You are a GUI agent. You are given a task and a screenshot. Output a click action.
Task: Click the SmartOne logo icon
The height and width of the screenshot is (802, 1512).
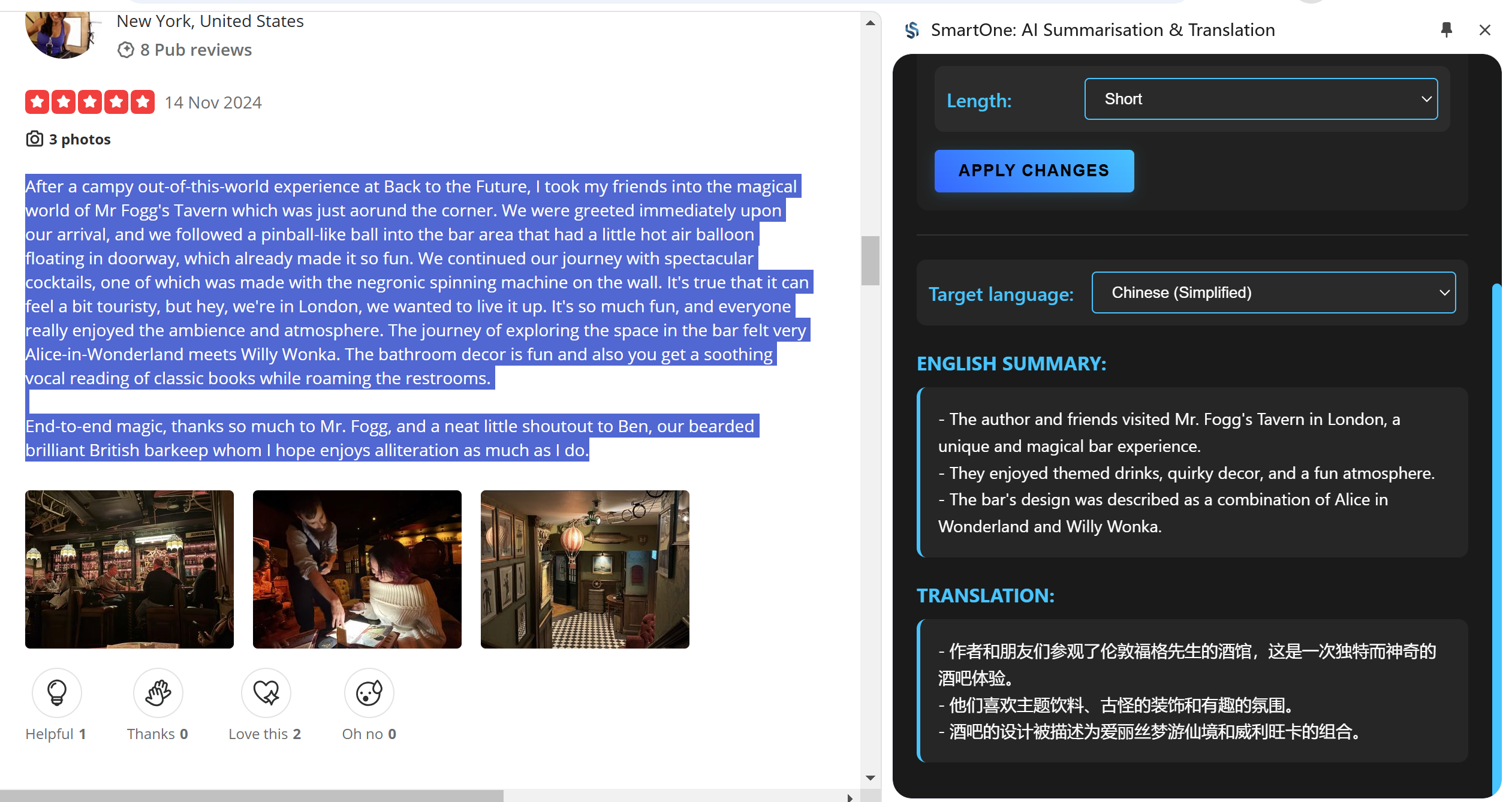coord(912,30)
